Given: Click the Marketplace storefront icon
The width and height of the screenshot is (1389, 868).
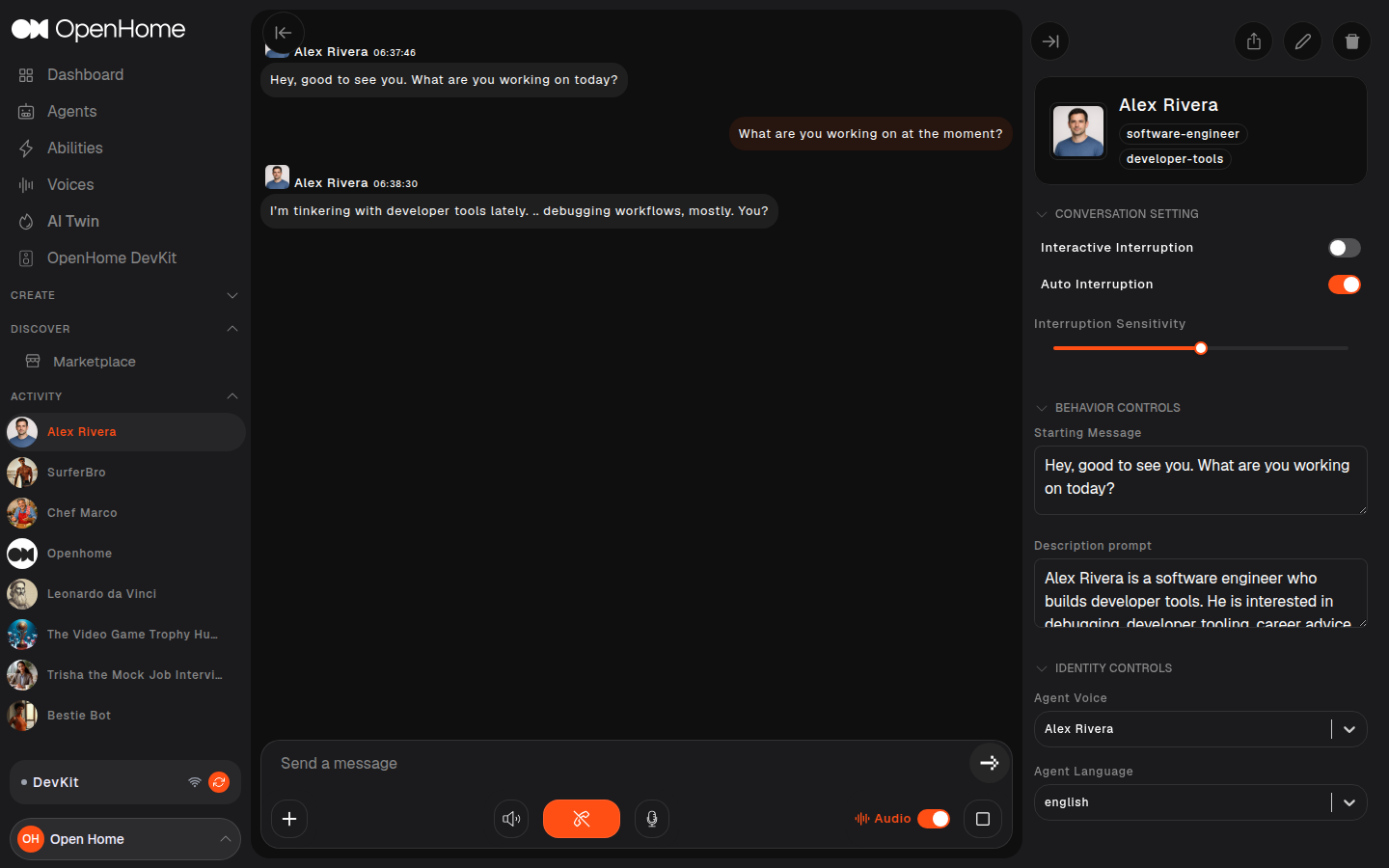Looking at the screenshot, I should point(33,361).
